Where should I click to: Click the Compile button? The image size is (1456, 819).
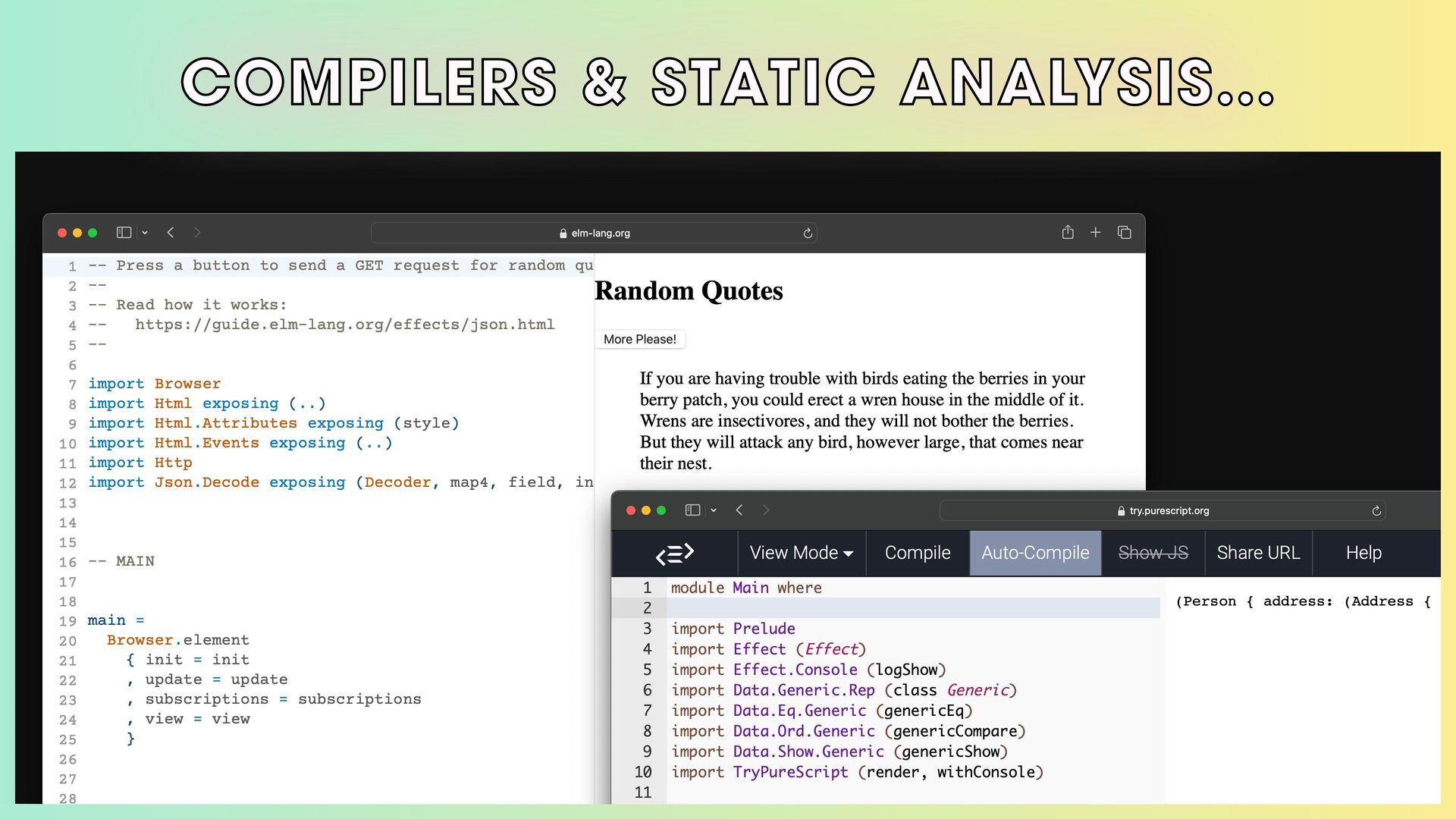point(917,554)
